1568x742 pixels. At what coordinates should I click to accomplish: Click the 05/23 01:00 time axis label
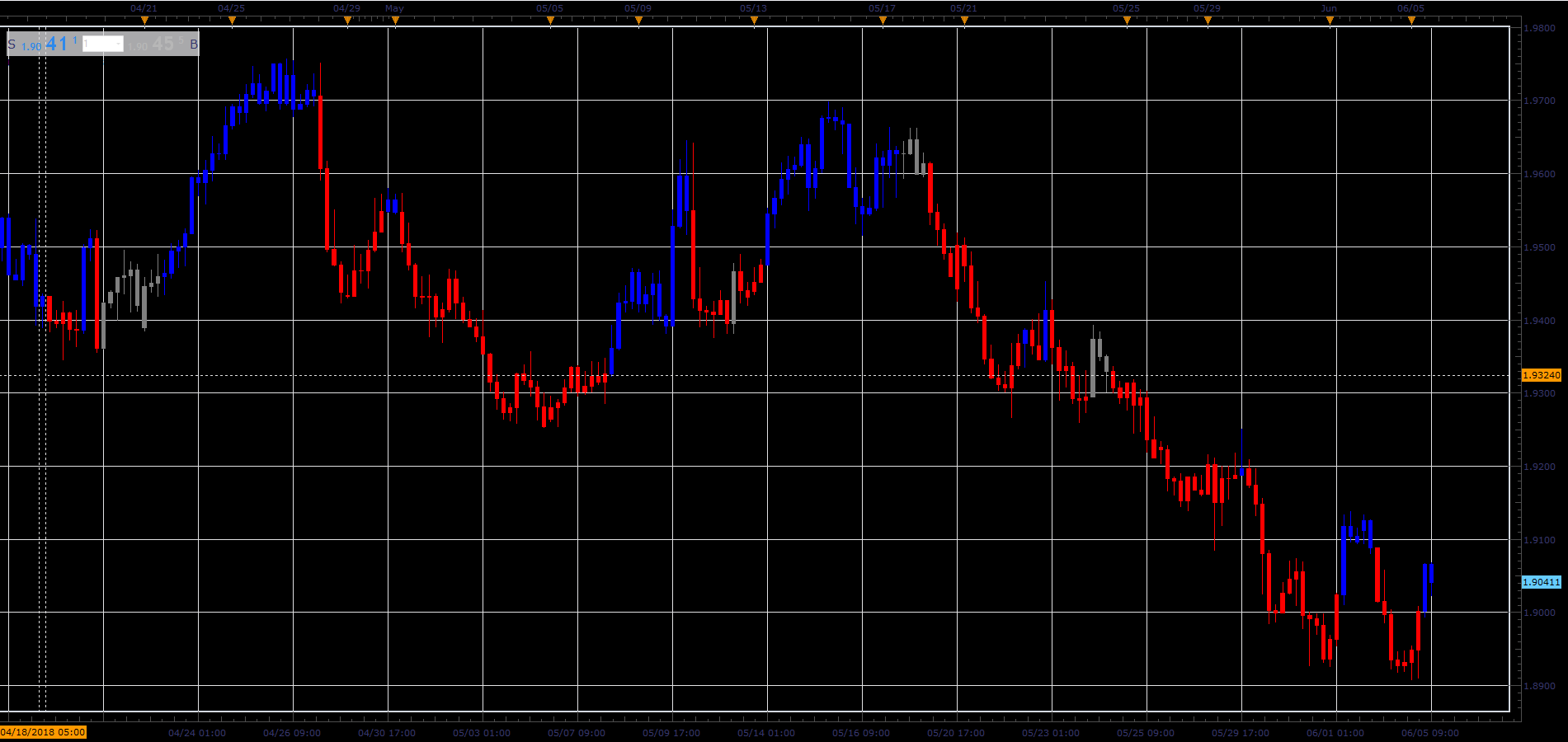(1051, 733)
